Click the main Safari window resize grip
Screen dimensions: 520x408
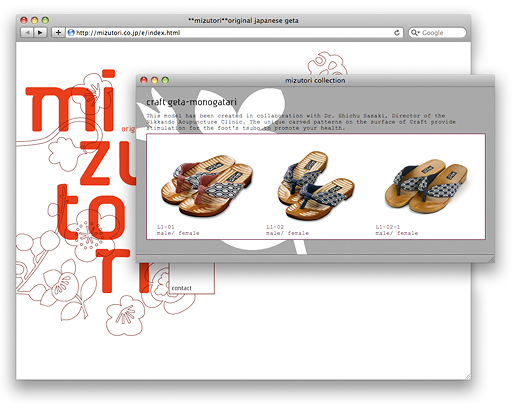pos(468,377)
